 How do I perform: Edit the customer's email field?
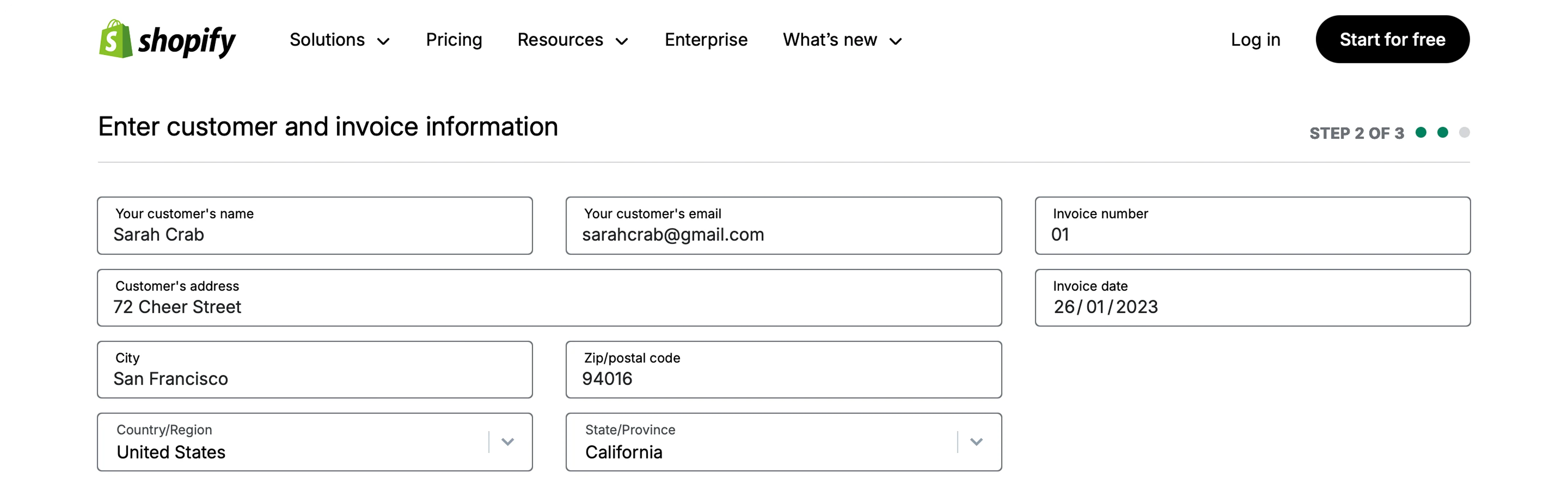point(783,225)
